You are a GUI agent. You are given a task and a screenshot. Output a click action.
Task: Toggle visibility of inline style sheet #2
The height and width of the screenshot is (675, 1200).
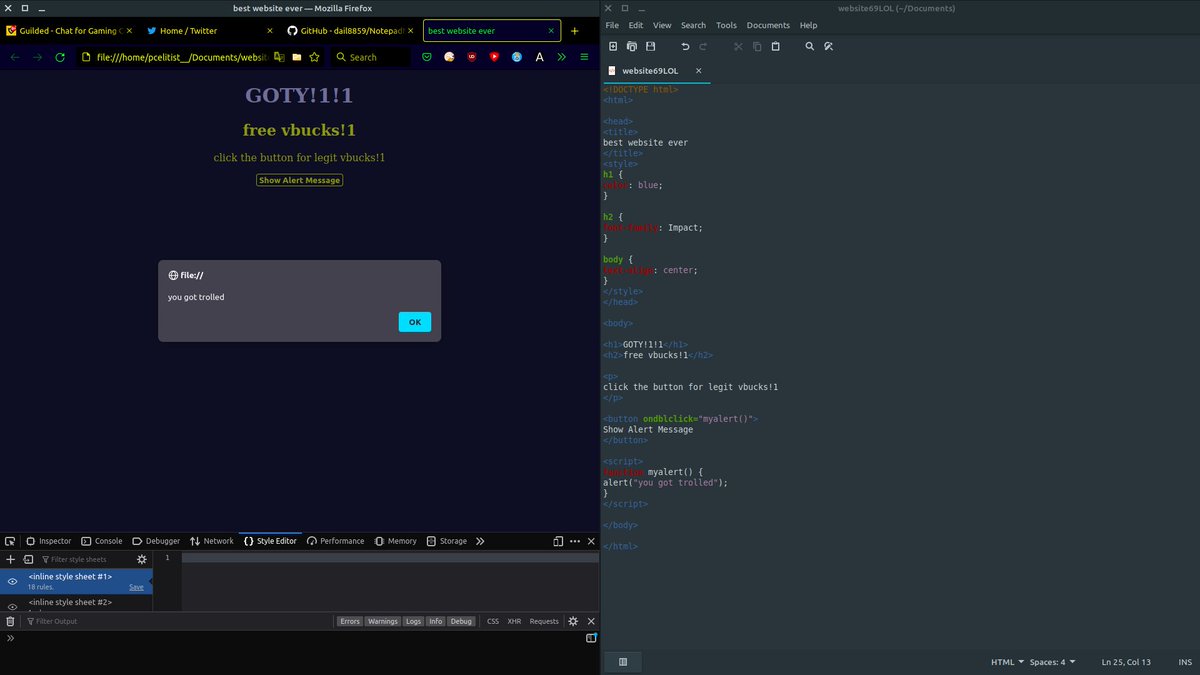pyautogui.click(x=12, y=606)
